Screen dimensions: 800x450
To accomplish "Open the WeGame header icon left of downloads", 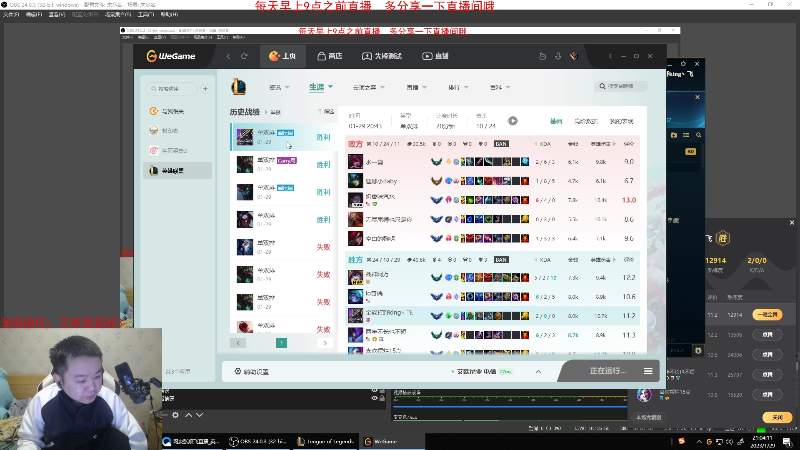I will tap(542, 56).
